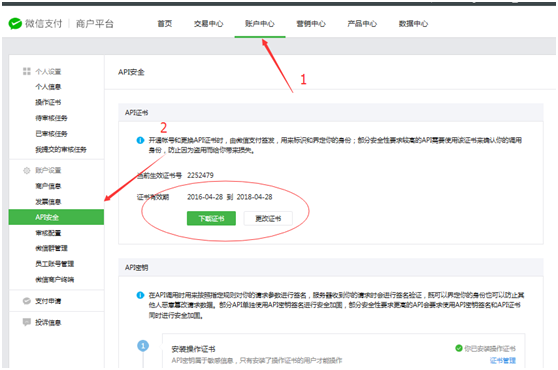Open the 证书管理 link
The height and width of the screenshot is (370, 558).
click(502, 360)
